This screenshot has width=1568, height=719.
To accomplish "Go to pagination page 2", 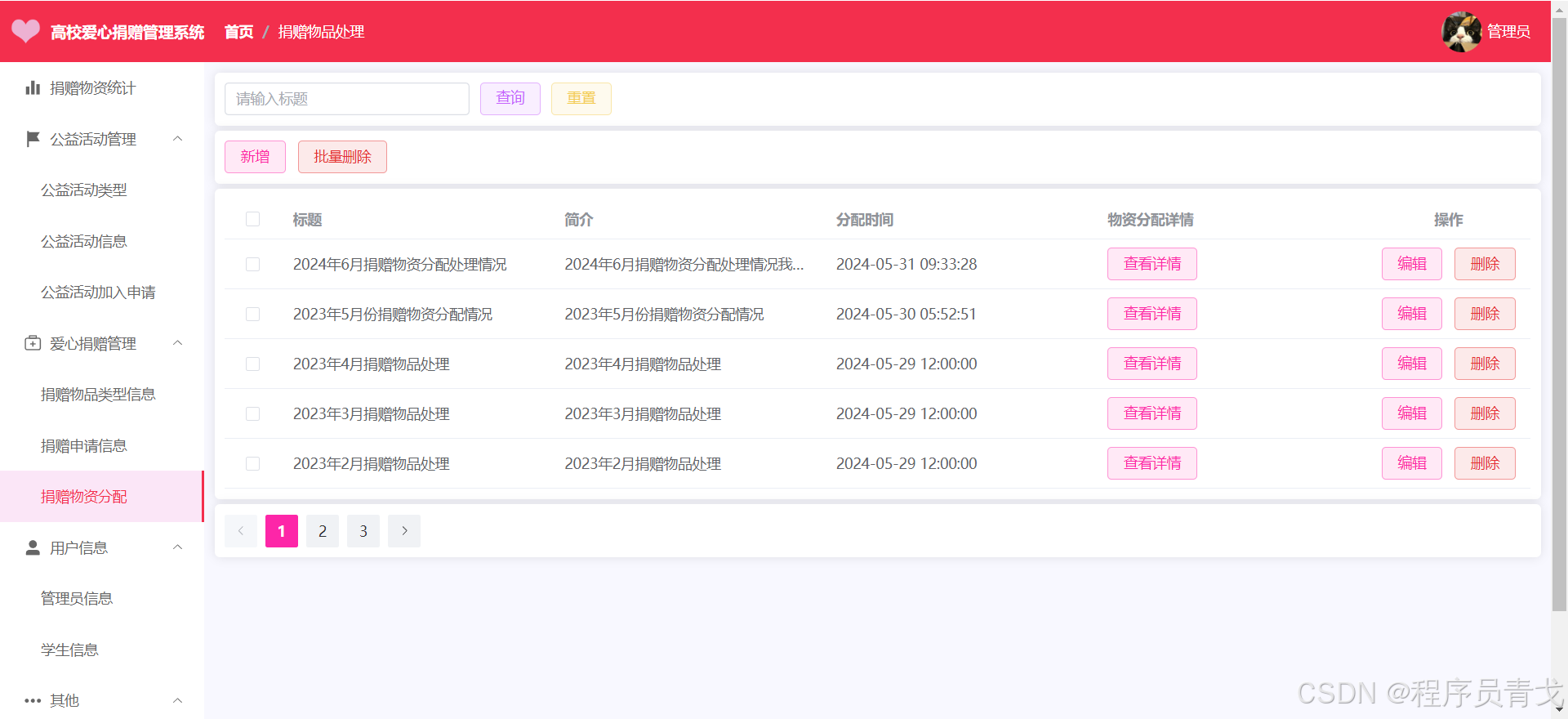I will 323,531.
